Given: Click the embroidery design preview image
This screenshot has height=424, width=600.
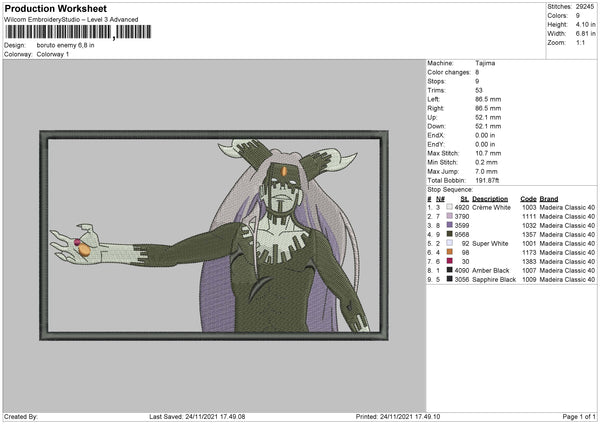Looking at the screenshot, I should point(214,235).
